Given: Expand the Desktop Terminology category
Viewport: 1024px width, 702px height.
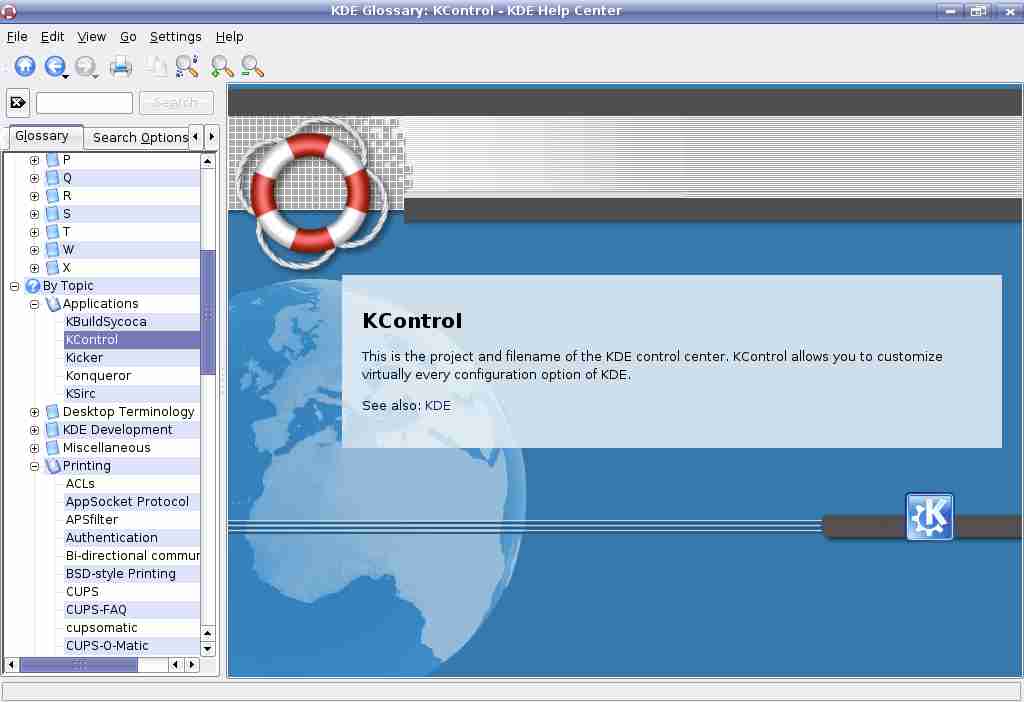Looking at the screenshot, I should point(34,412).
